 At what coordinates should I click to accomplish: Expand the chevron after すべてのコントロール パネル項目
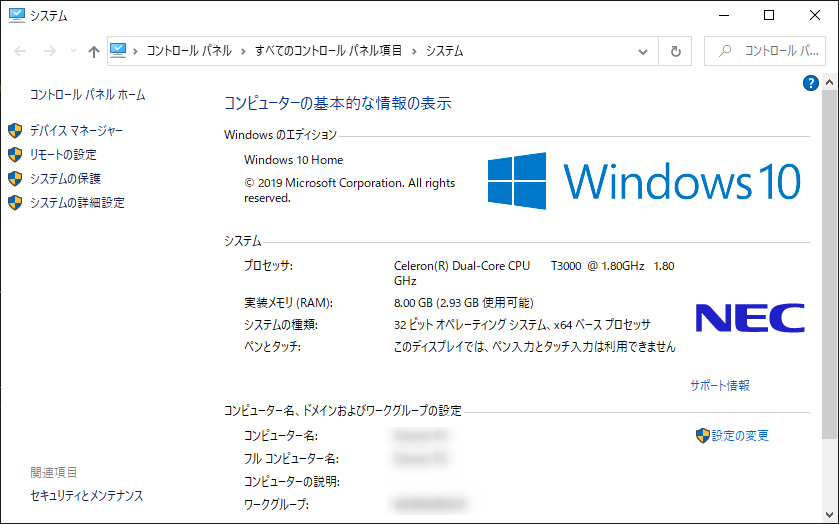[414, 51]
